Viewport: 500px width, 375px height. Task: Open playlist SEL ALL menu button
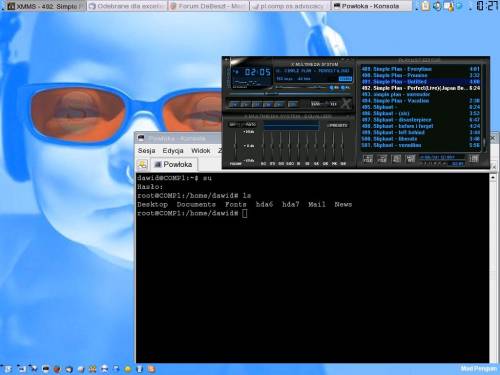click(396, 159)
